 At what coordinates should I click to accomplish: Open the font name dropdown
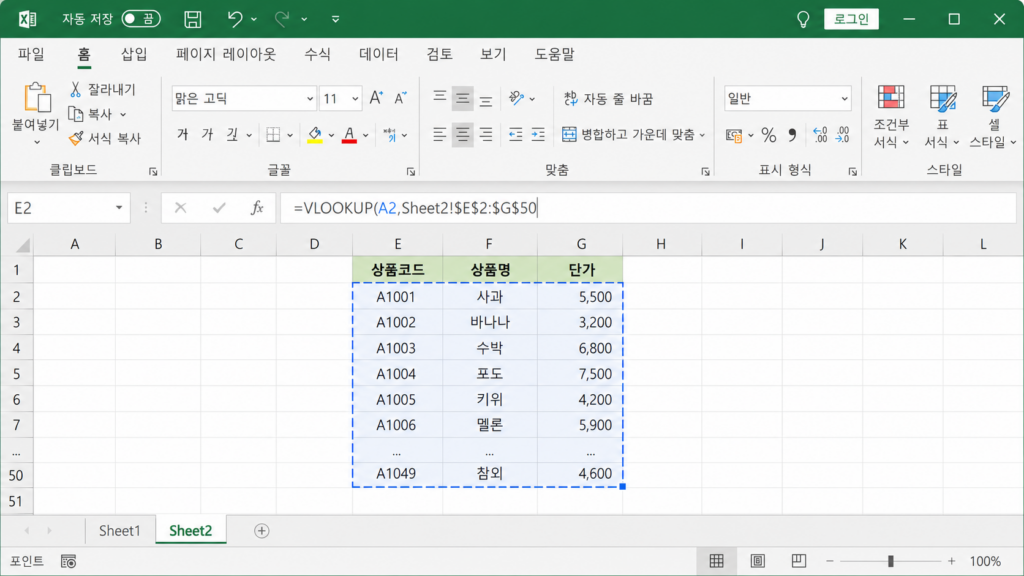pos(310,99)
